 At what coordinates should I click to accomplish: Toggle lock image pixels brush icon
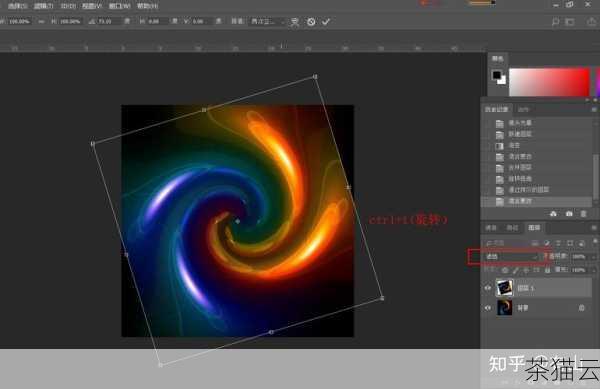click(516, 270)
